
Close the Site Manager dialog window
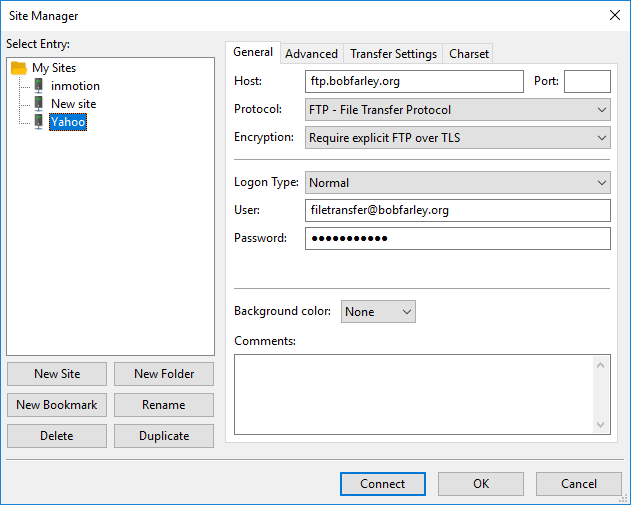613,15
